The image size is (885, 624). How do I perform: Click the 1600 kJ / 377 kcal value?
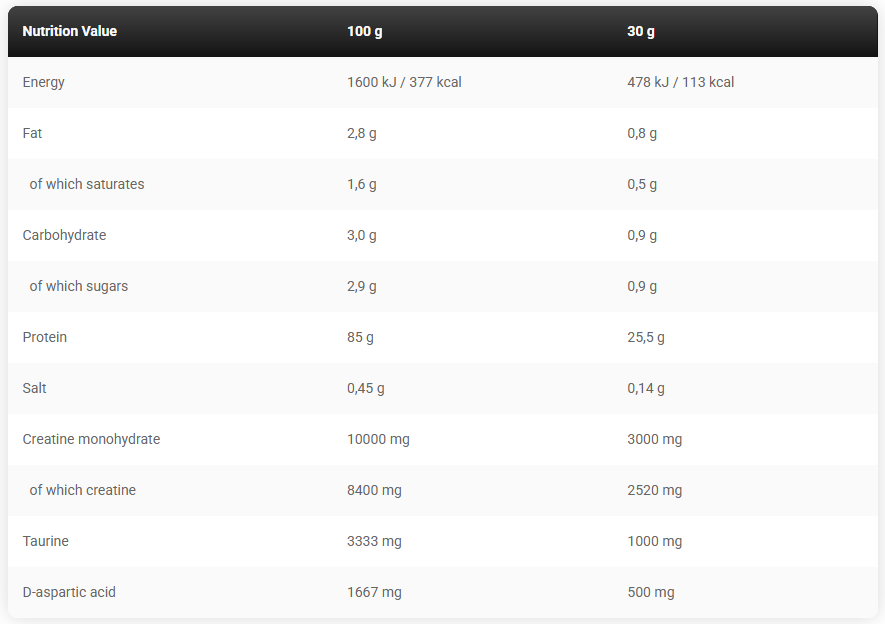(x=404, y=82)
